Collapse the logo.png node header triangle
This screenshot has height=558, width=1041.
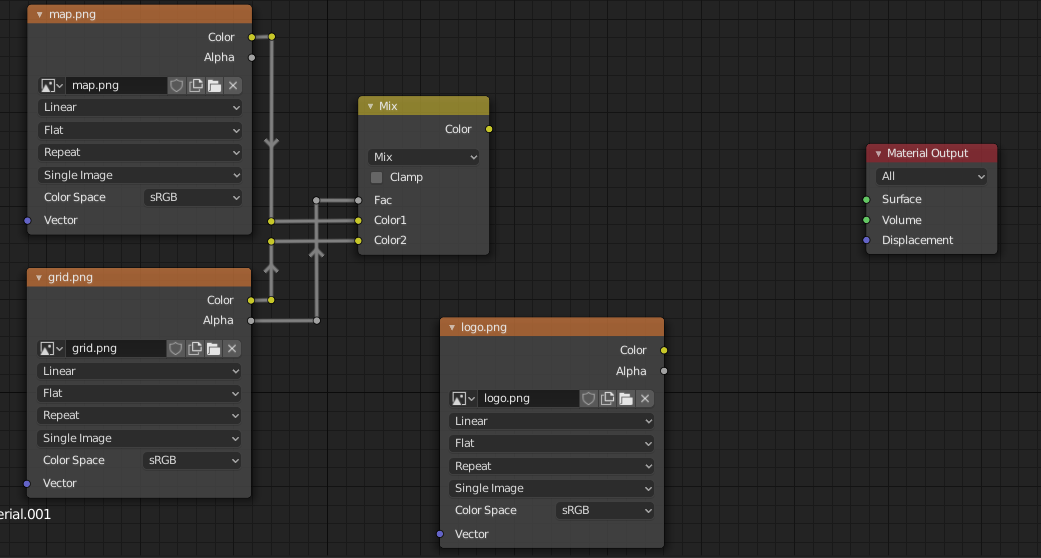451,327
